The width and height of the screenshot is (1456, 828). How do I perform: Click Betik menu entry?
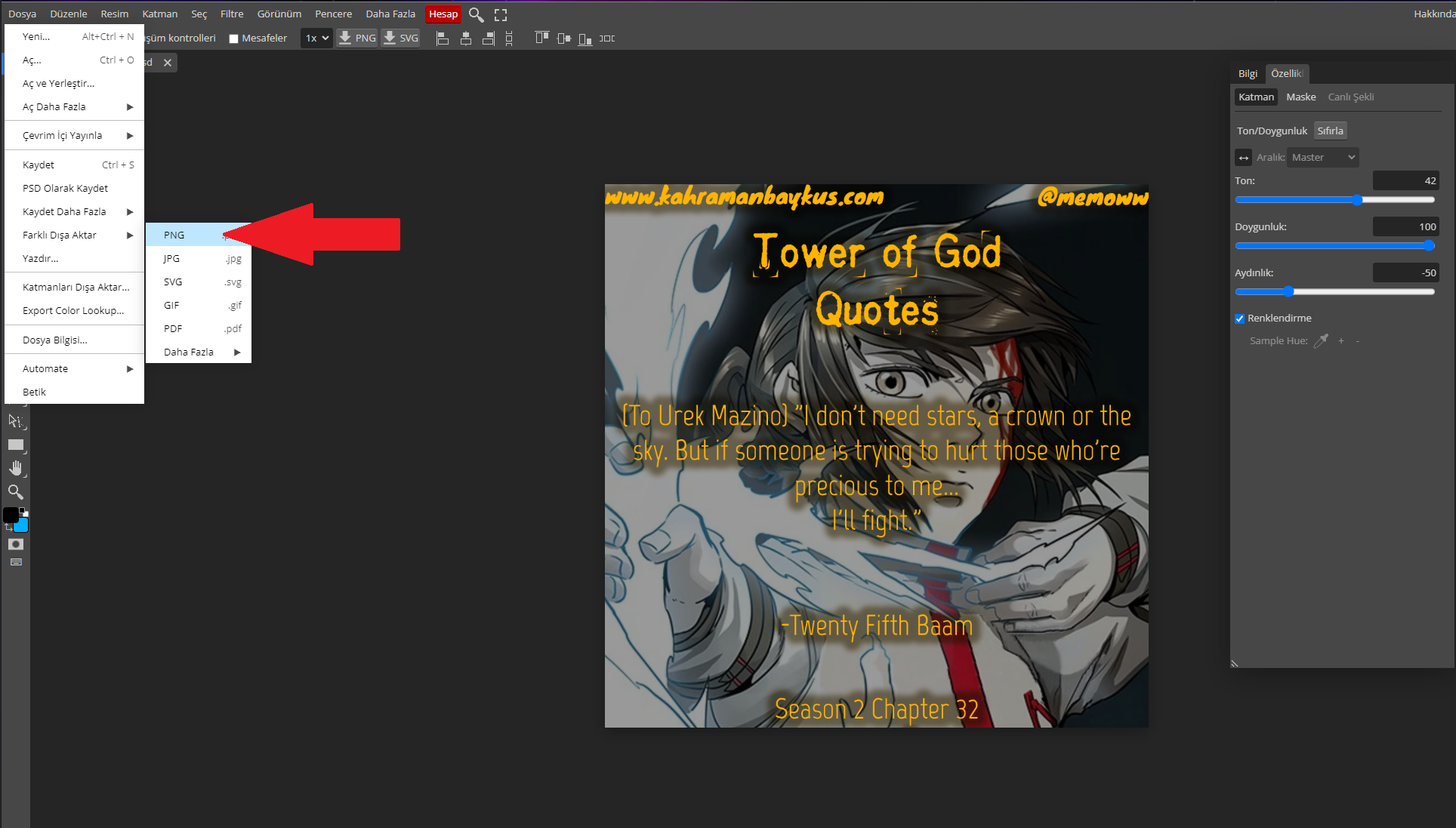(x=74, y=392)
